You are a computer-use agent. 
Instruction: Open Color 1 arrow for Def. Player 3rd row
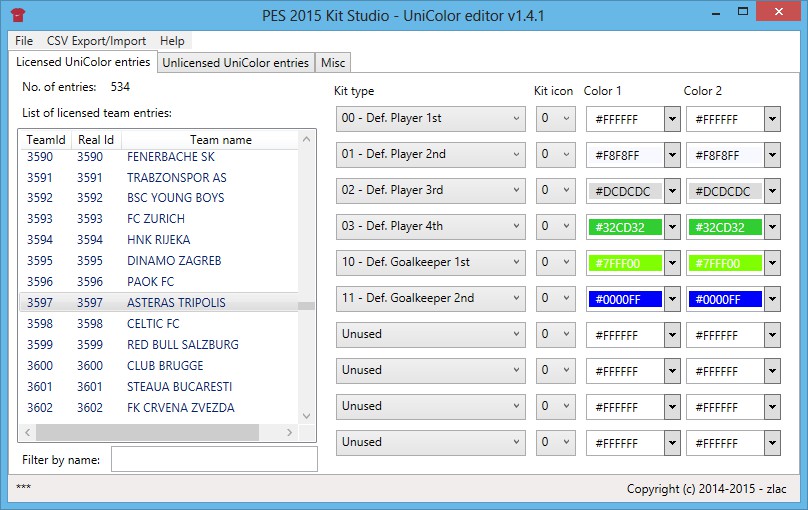pyautogui.click(x=672, y=192)
